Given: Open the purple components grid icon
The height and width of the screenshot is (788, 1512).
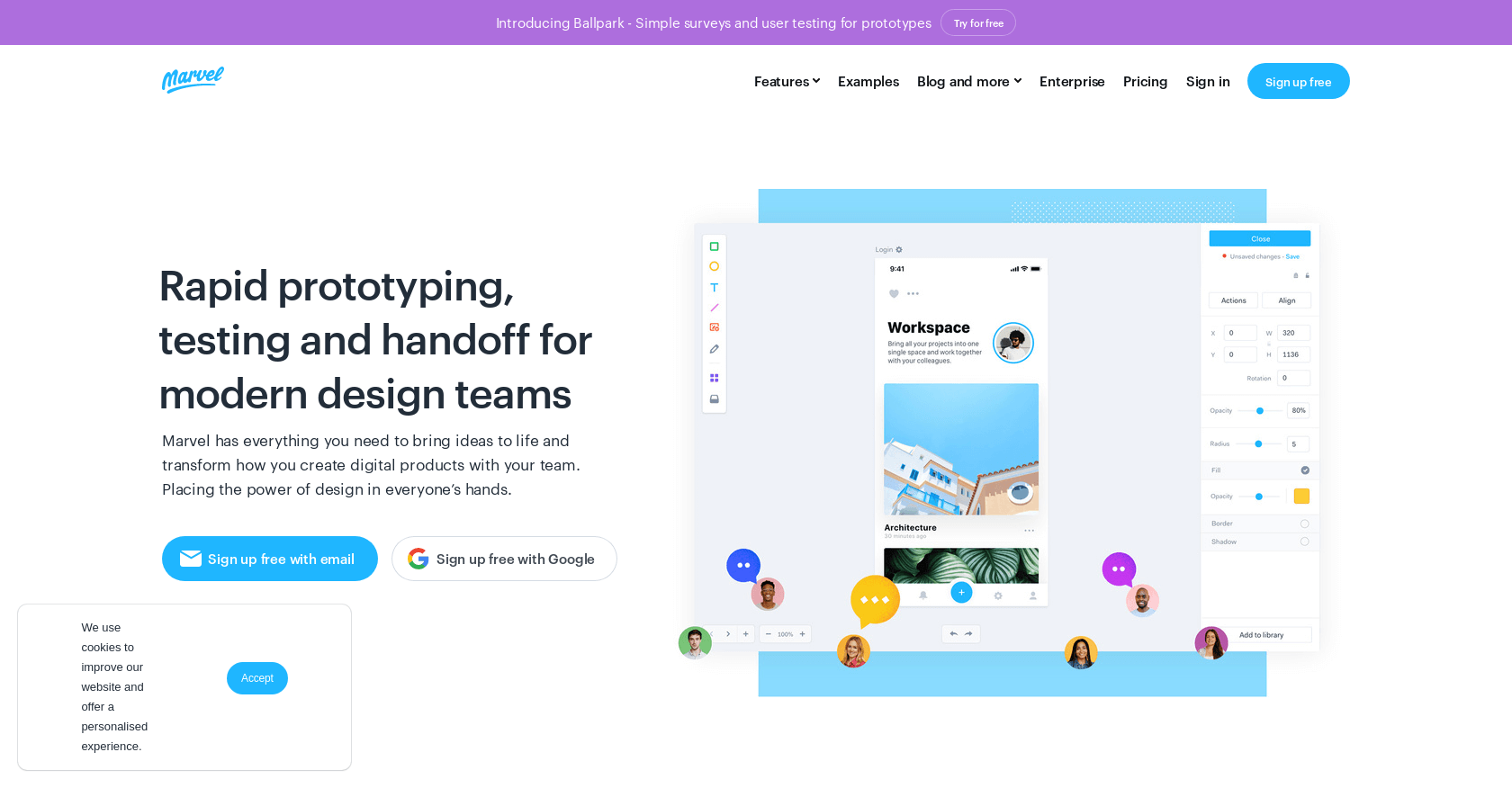Looking at the screenshot, I should tap(715, 378).
